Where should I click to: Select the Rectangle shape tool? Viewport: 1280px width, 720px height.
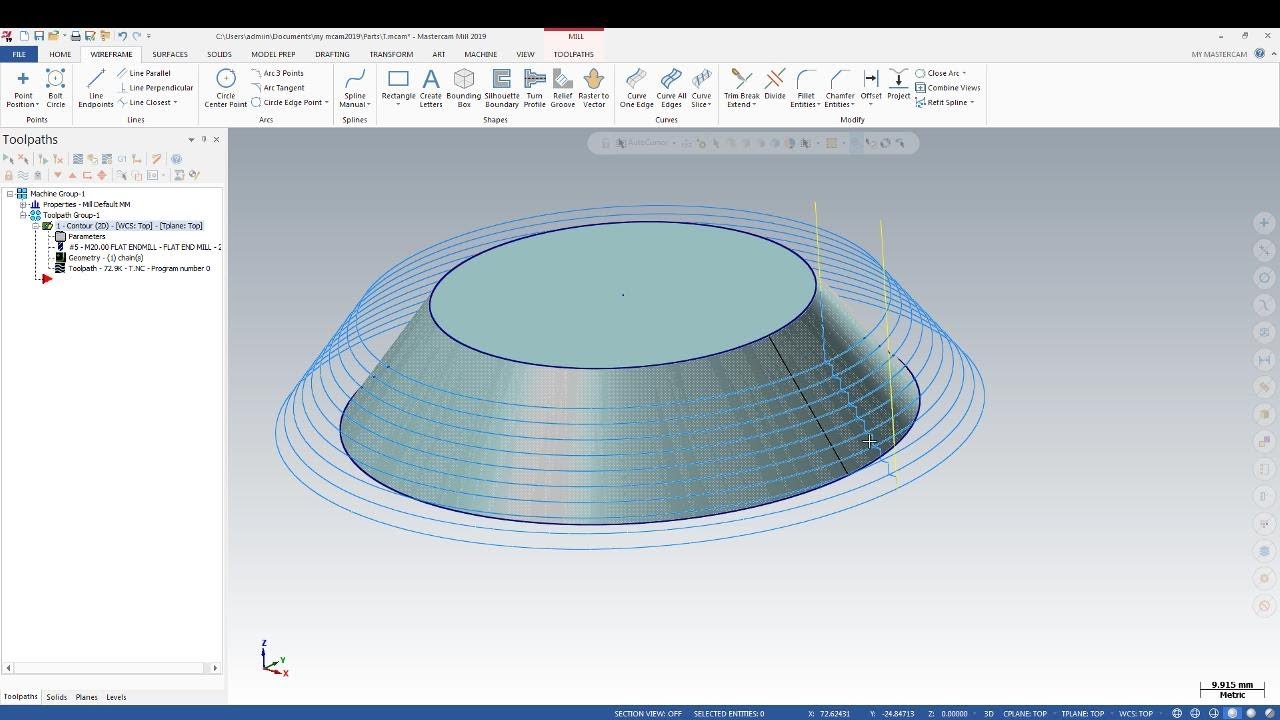[398, 88]
